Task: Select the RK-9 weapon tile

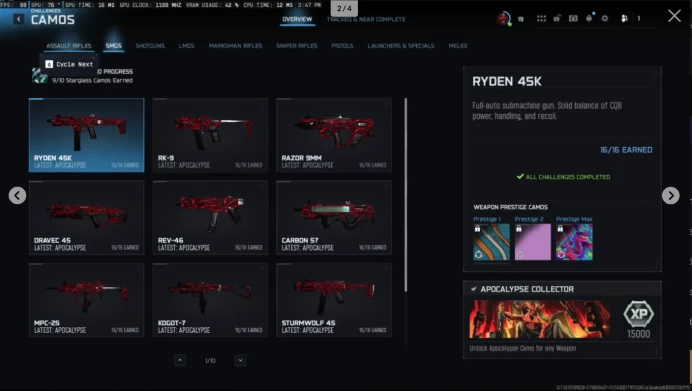Action: point(210,135)
